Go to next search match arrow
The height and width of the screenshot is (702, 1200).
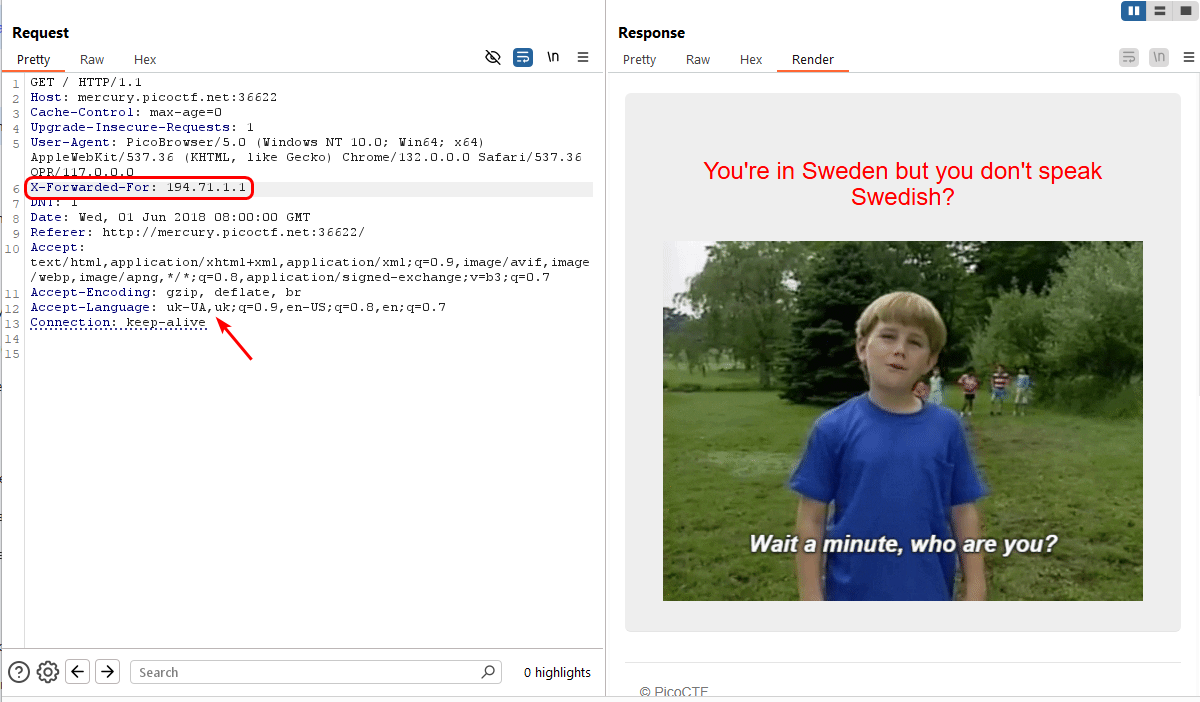click(x=107, y=672)
